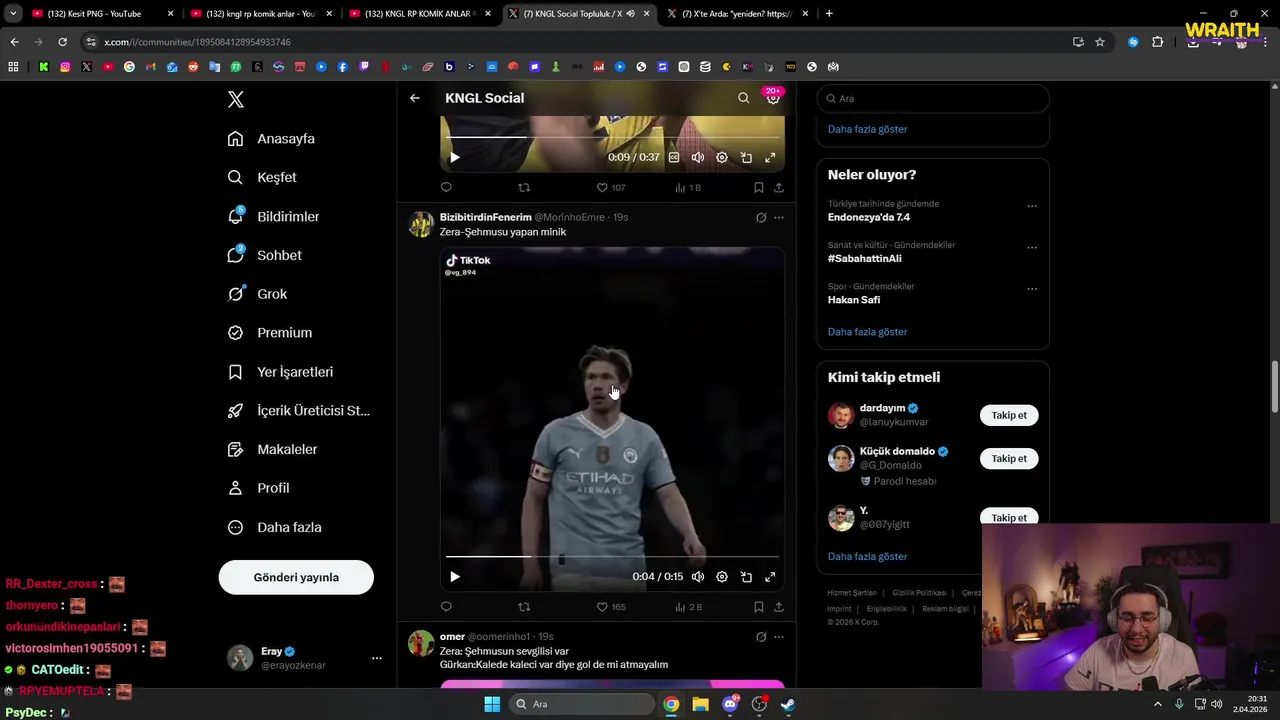Open Premium in the sidebar
This screenshot has height=720, width=1280.
pyautogui.click(x=270, y=333)
